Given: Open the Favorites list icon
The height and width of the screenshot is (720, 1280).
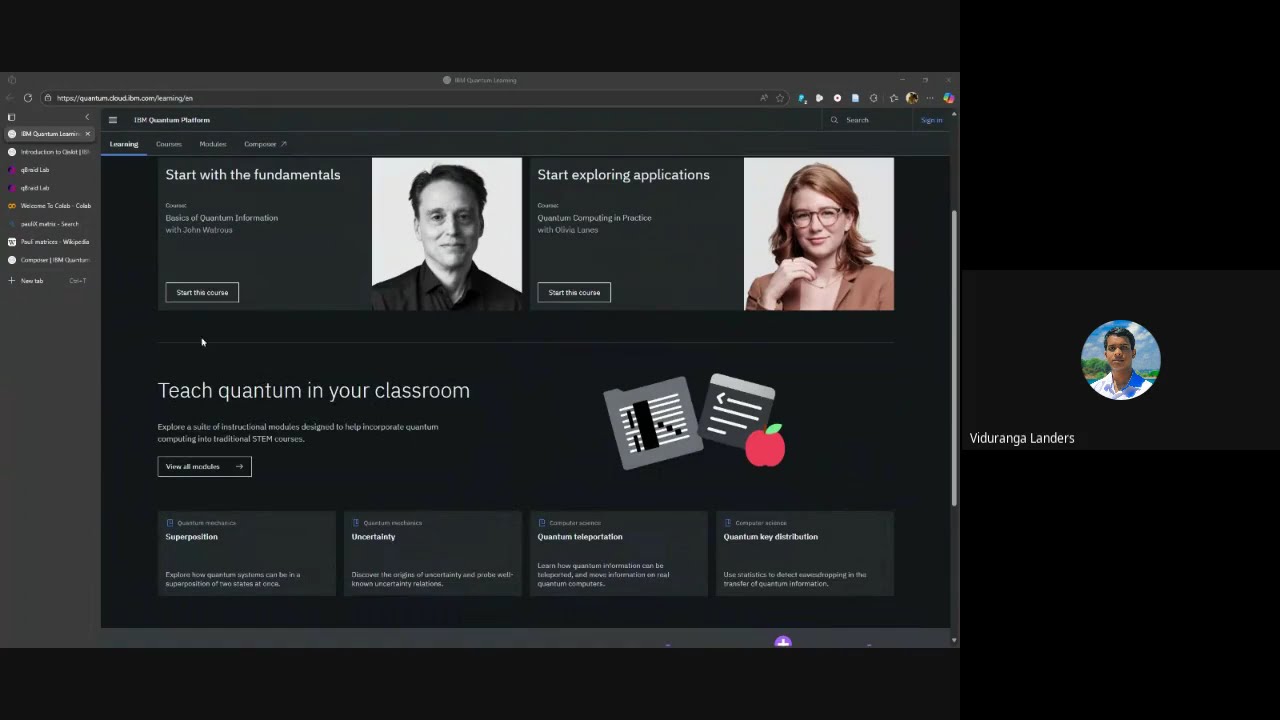Looking at the screenshot, I should (893, 98).
